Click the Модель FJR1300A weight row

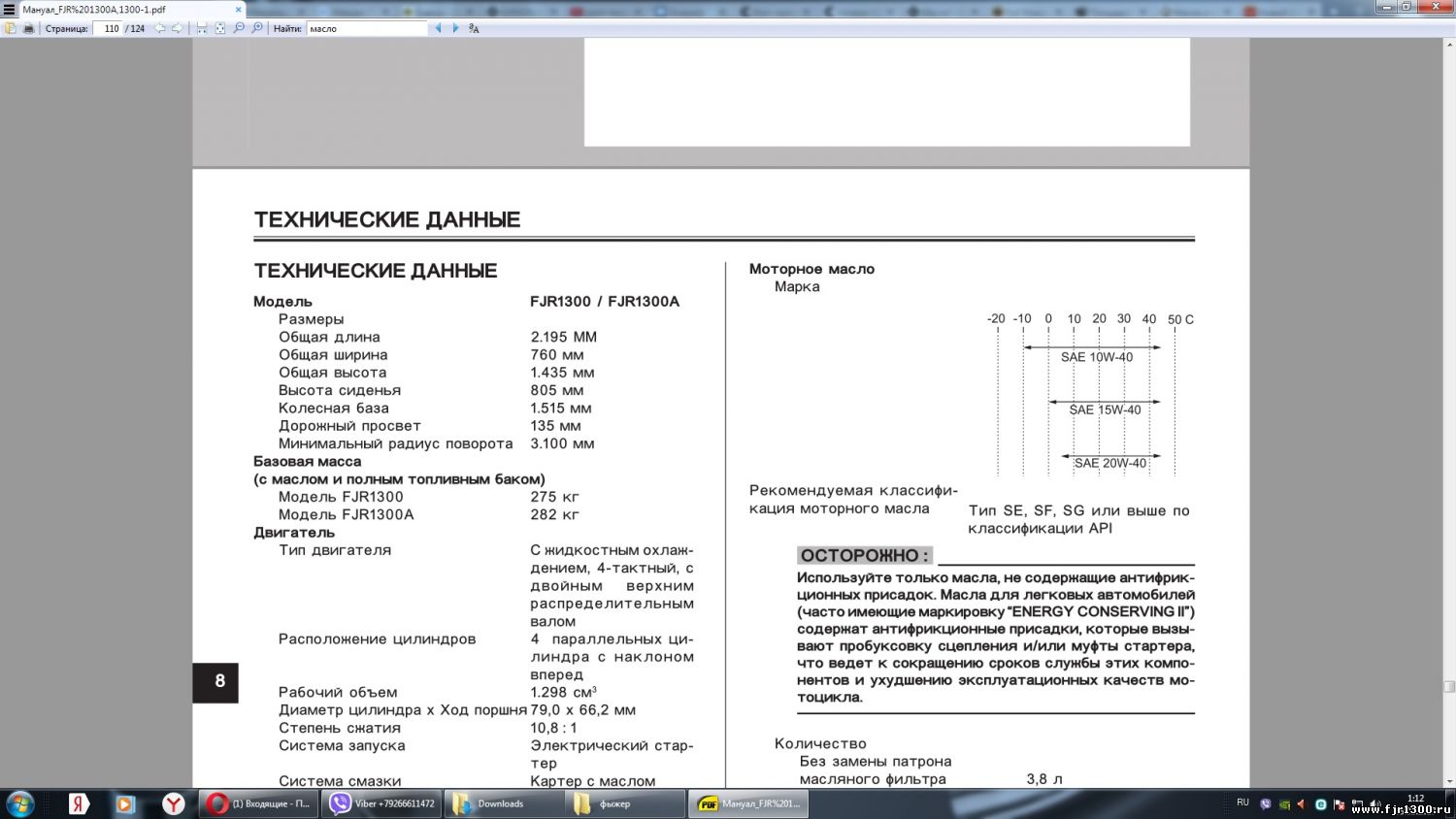click(429, 514)
